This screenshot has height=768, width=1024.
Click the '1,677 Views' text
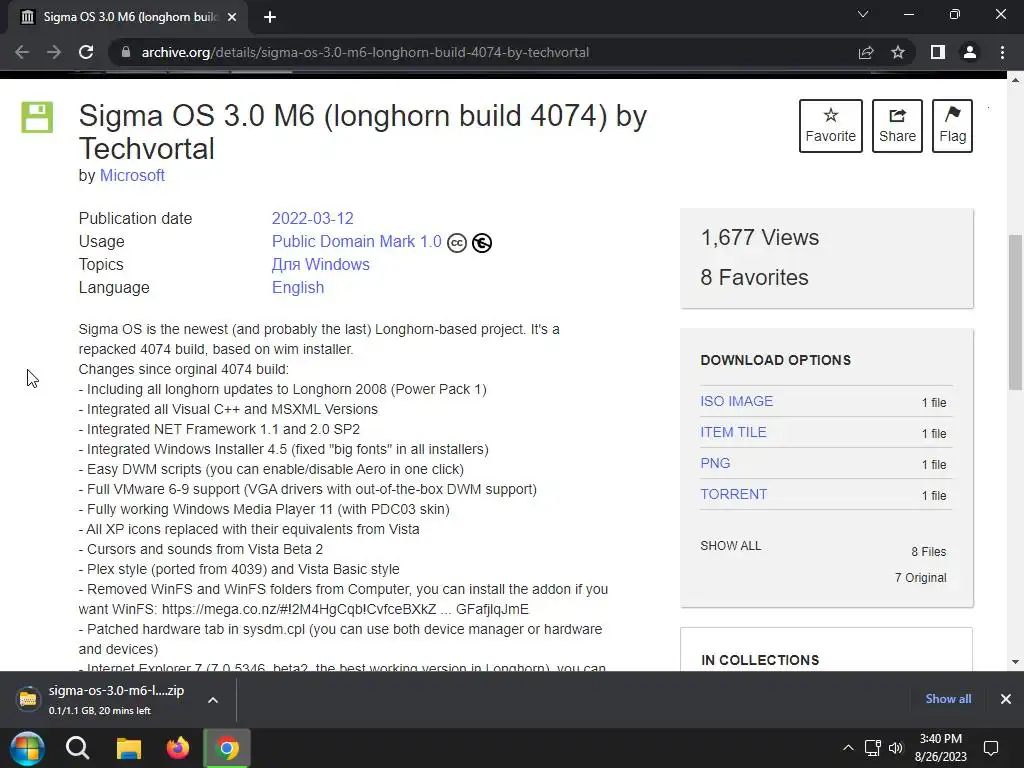[x=760, y=238]
